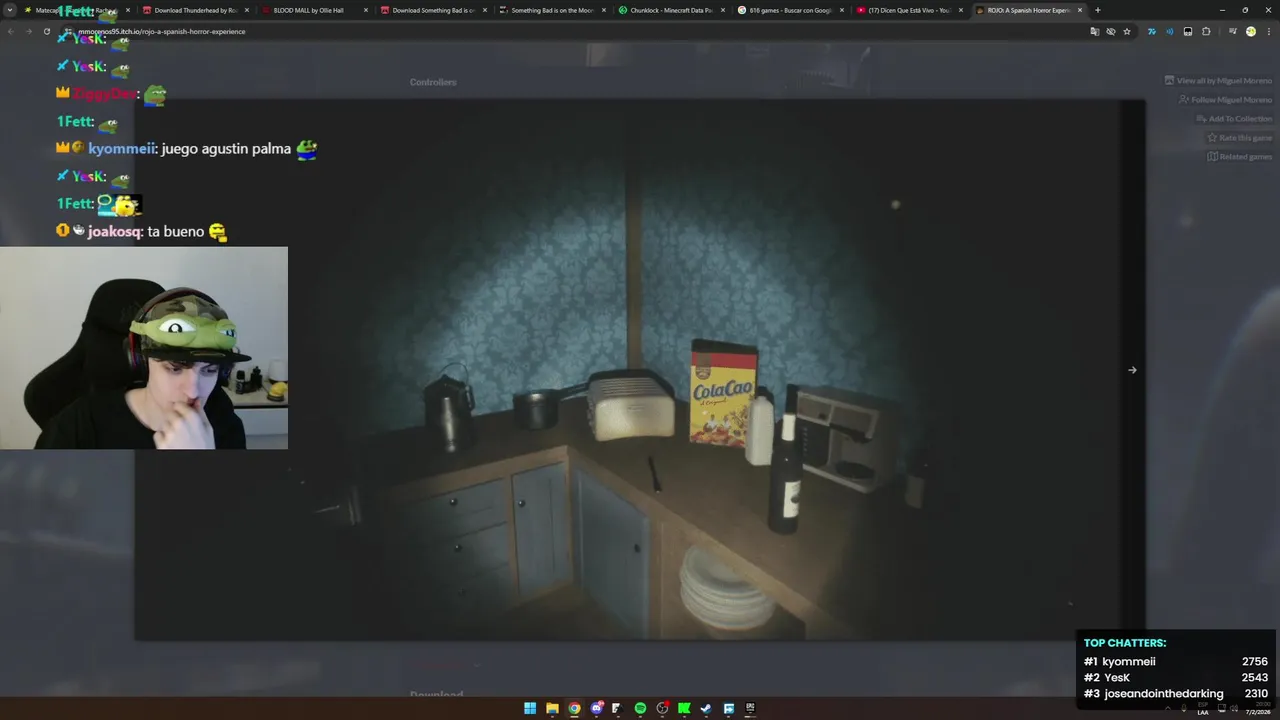The width and height of the screenshot is (1280, 720).
Task: Open the tab search dropdown arrow
Action: [9, 10]
